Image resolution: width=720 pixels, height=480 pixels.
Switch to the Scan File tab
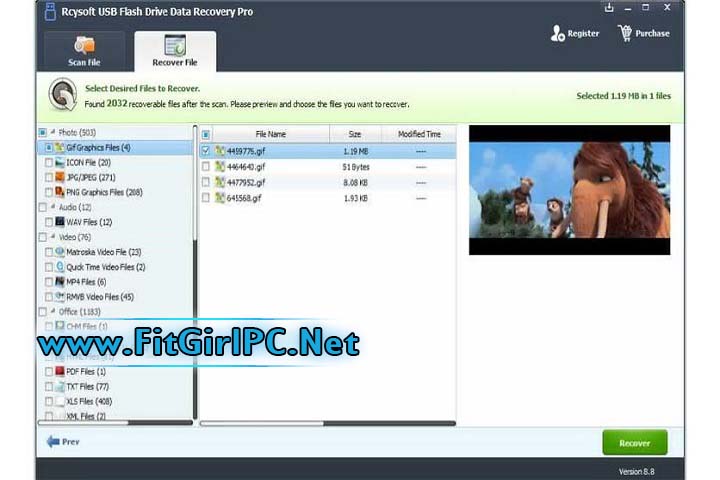[x=83, y=52]
